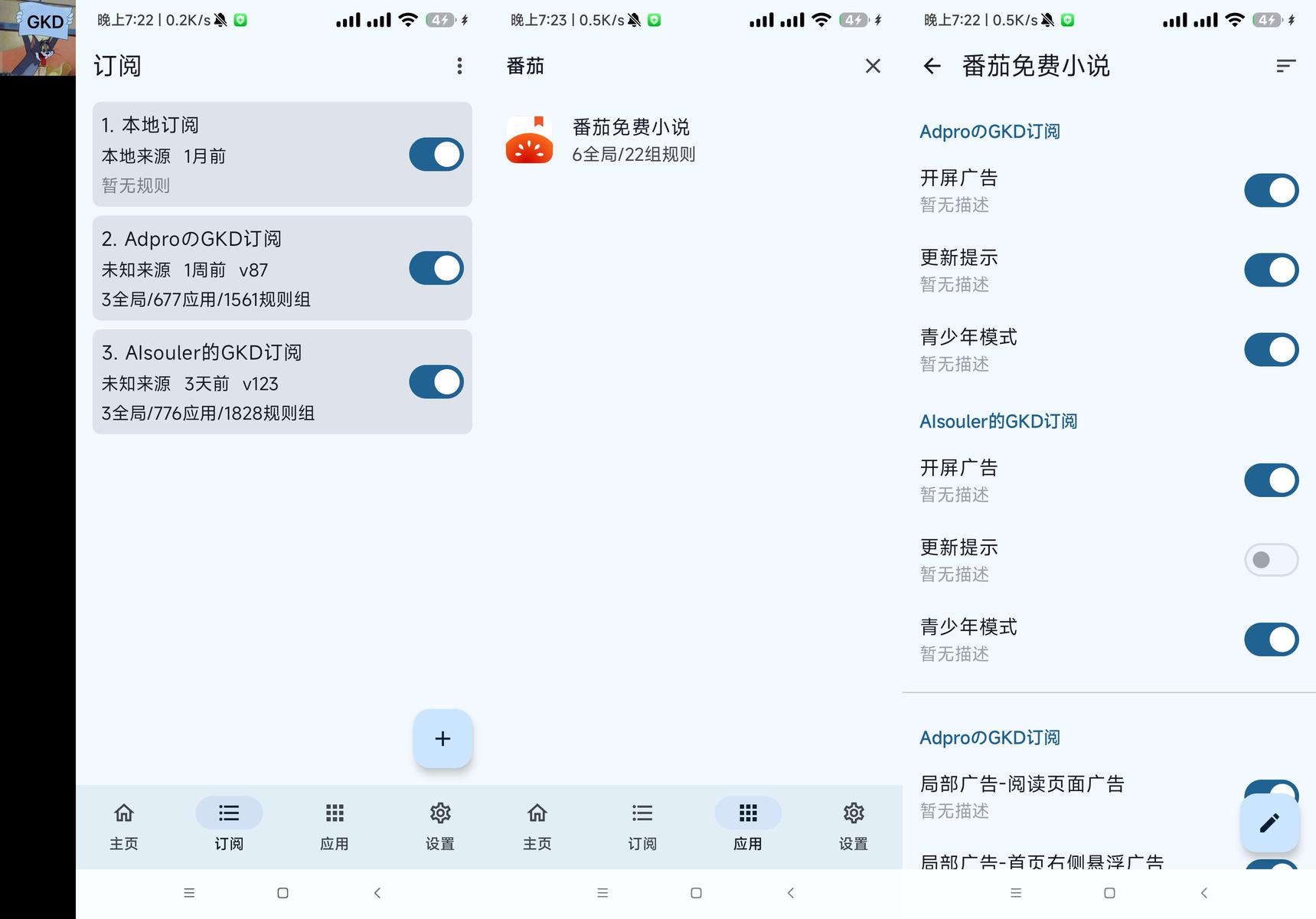
Task: Tap the AIsouler的GKD订阅 section header
Action: click(998, 421)
